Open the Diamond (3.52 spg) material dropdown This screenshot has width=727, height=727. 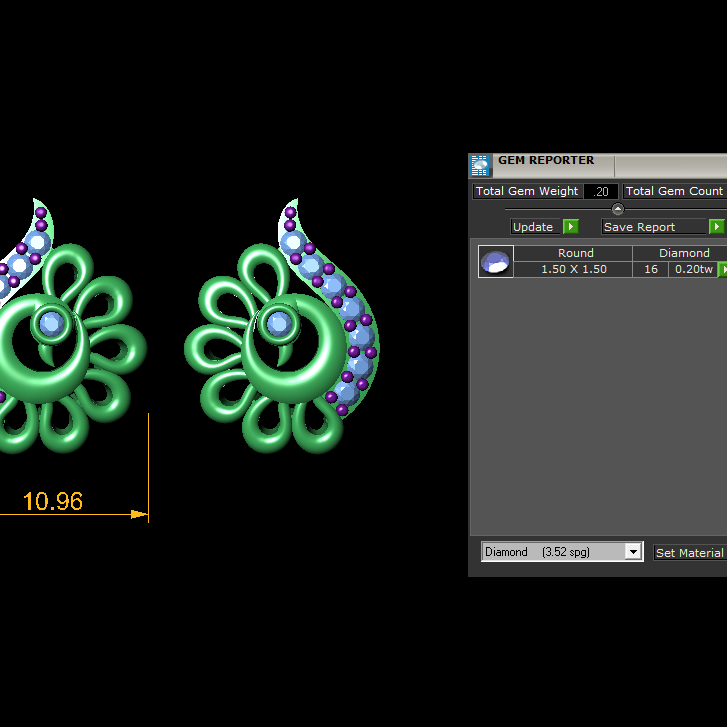(632, 552)
